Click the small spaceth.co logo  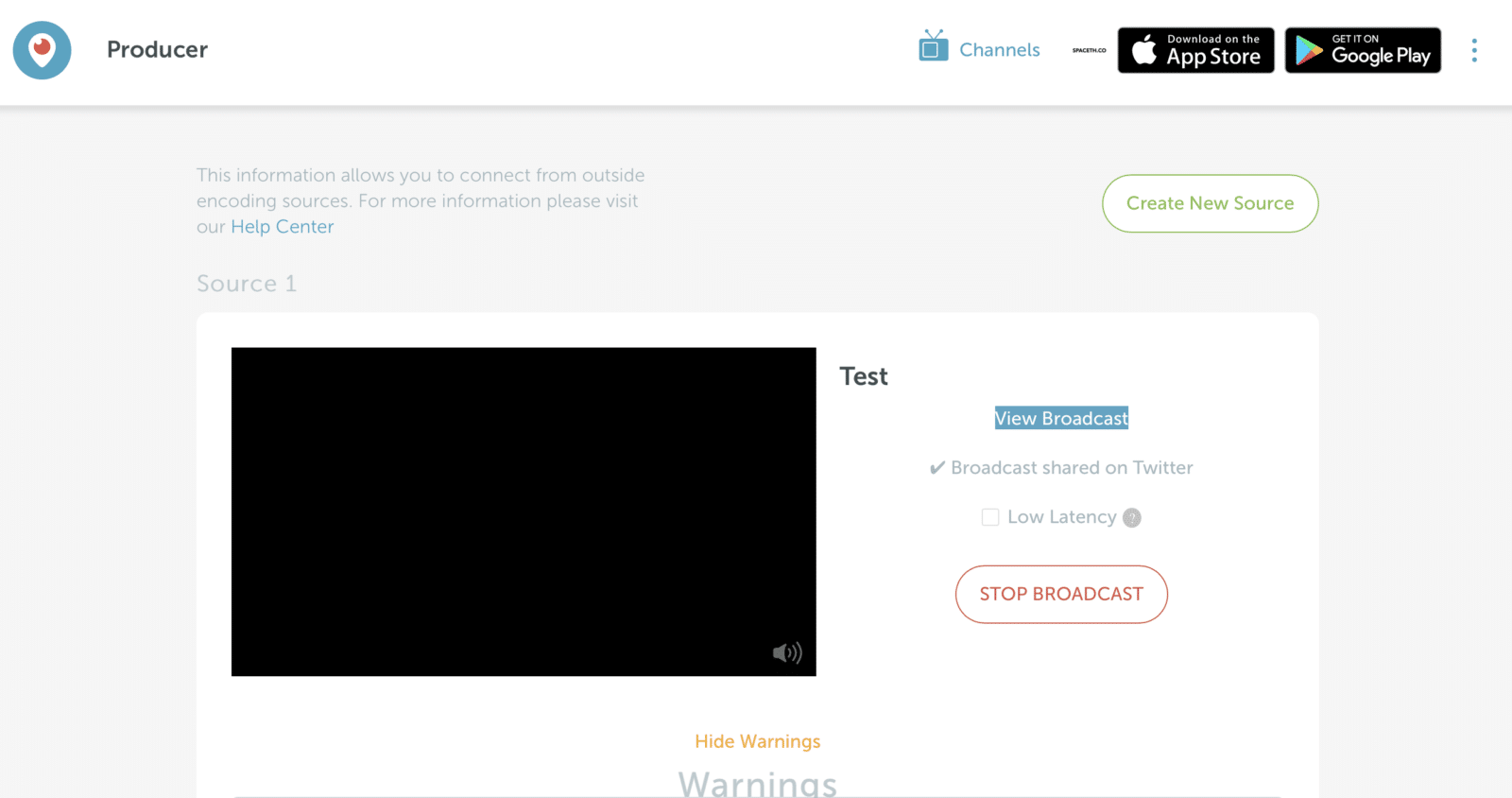tap(1089, 50)
